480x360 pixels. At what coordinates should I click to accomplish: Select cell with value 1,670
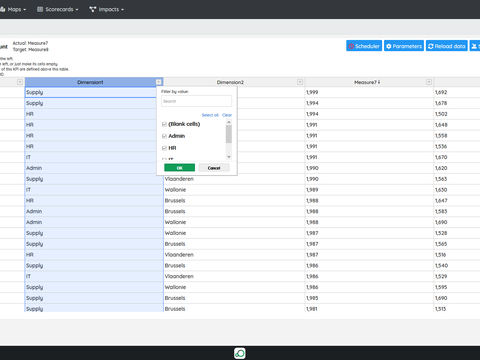(457, 157)
